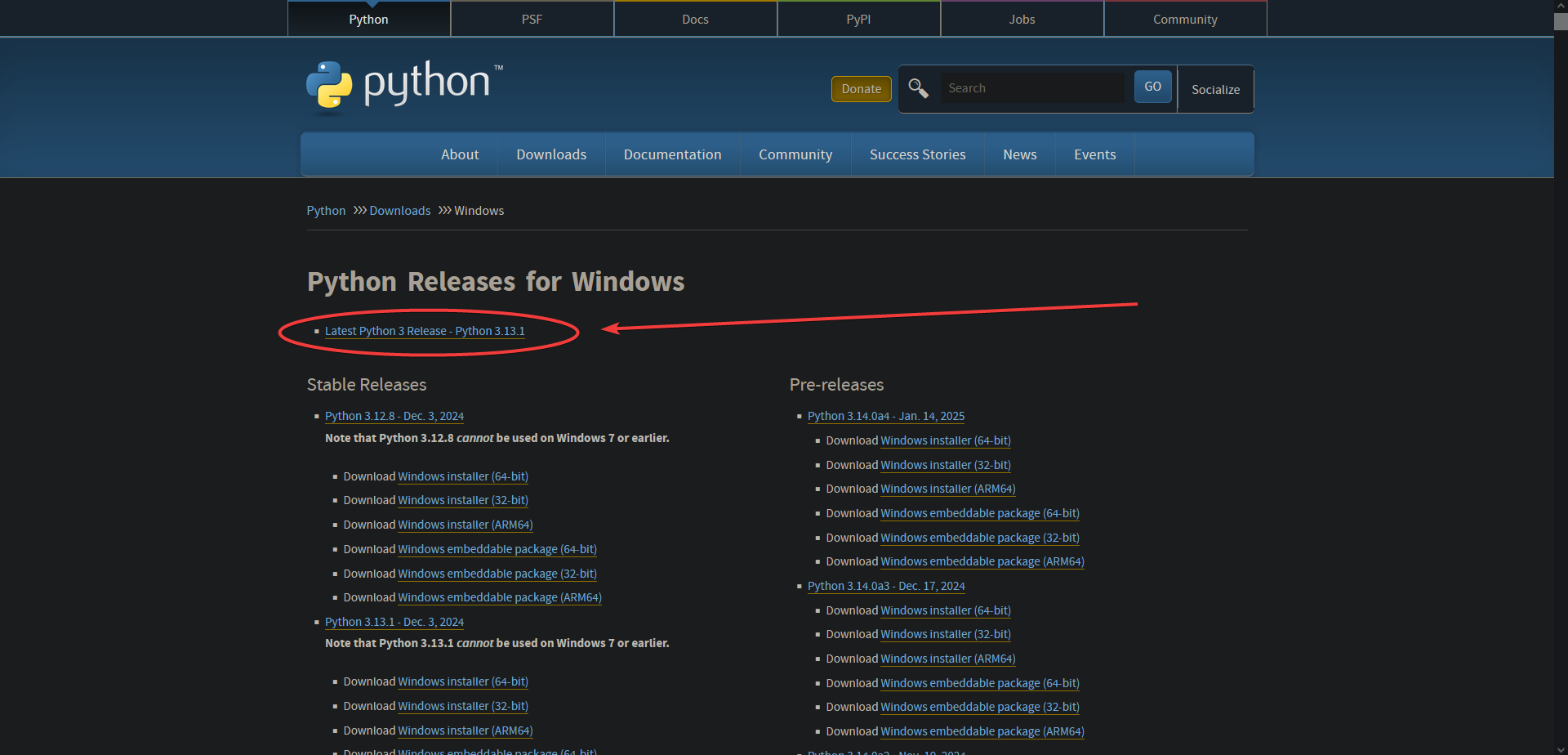Open Python 3.14.0a4 - Jan. 14, 2025 link
The width and height of the screenshot is (1568, 755).
[x=886, y=416]
